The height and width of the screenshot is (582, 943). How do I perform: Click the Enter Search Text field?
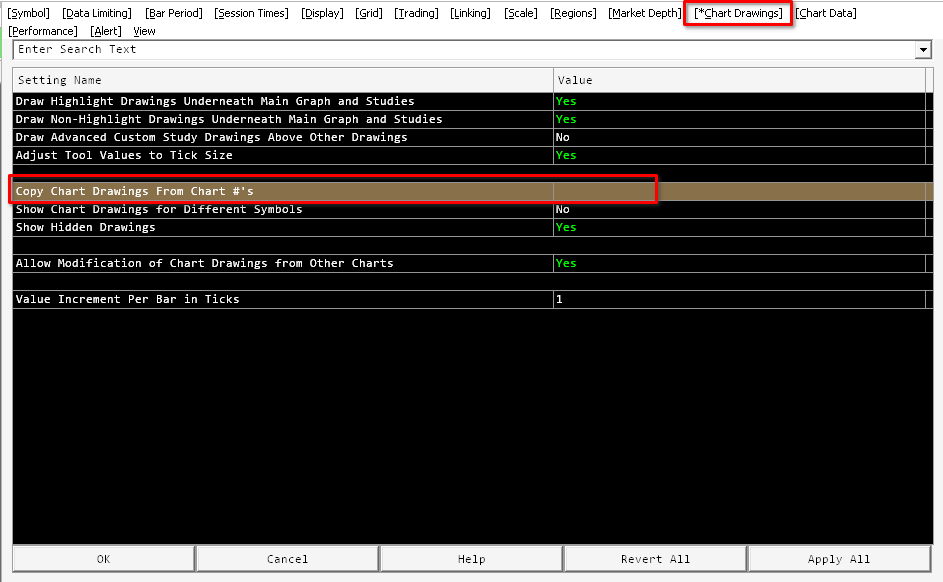tap(463, 50)
